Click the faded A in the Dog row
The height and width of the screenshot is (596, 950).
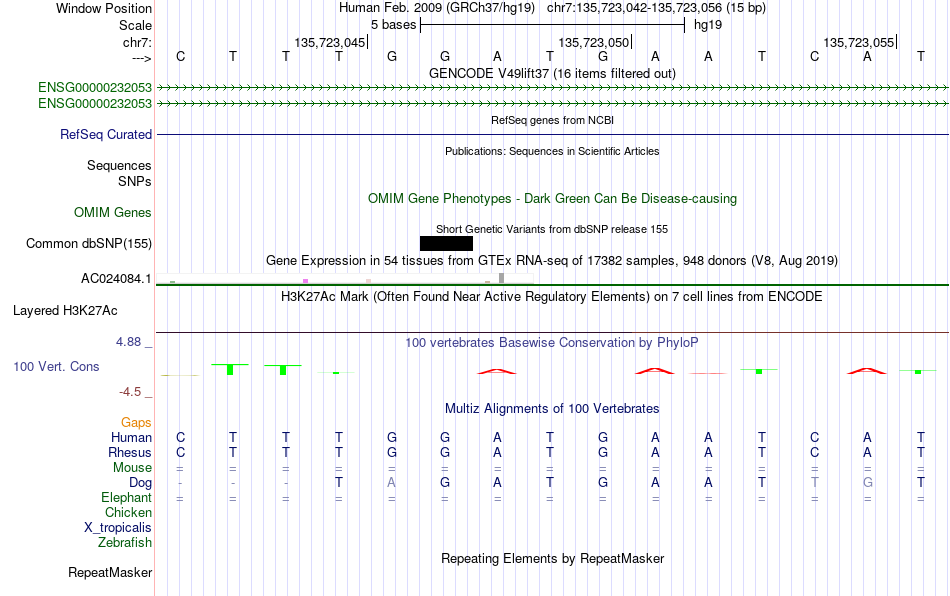click(391, 483)
